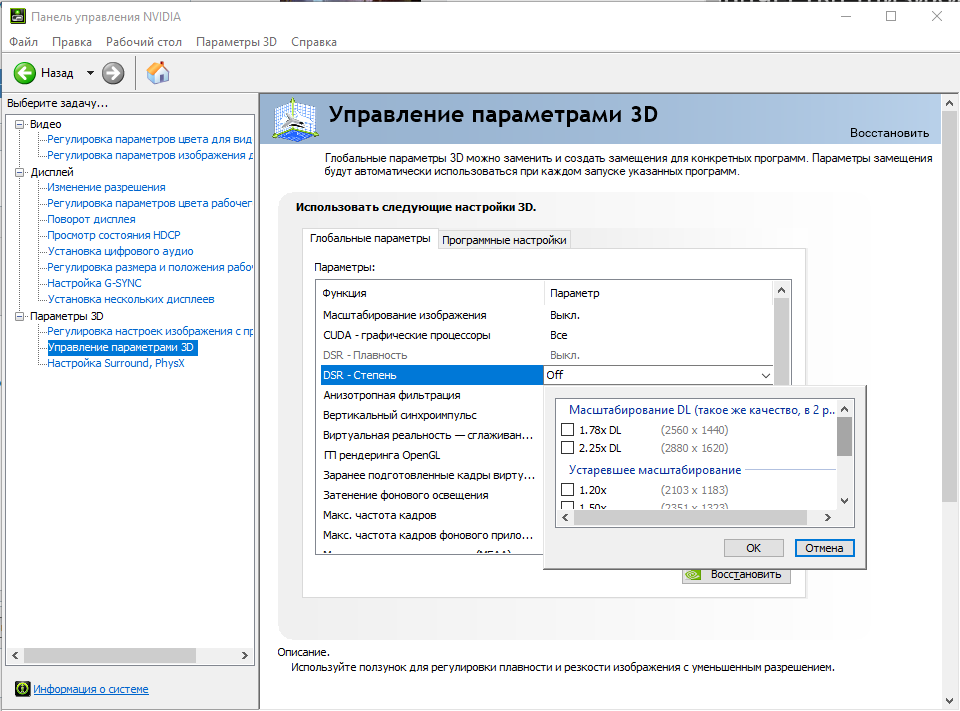Open the Home icon in toolbar
This screenshot has height=711, width=960.
pyautogui.click(x=158, y=73)
